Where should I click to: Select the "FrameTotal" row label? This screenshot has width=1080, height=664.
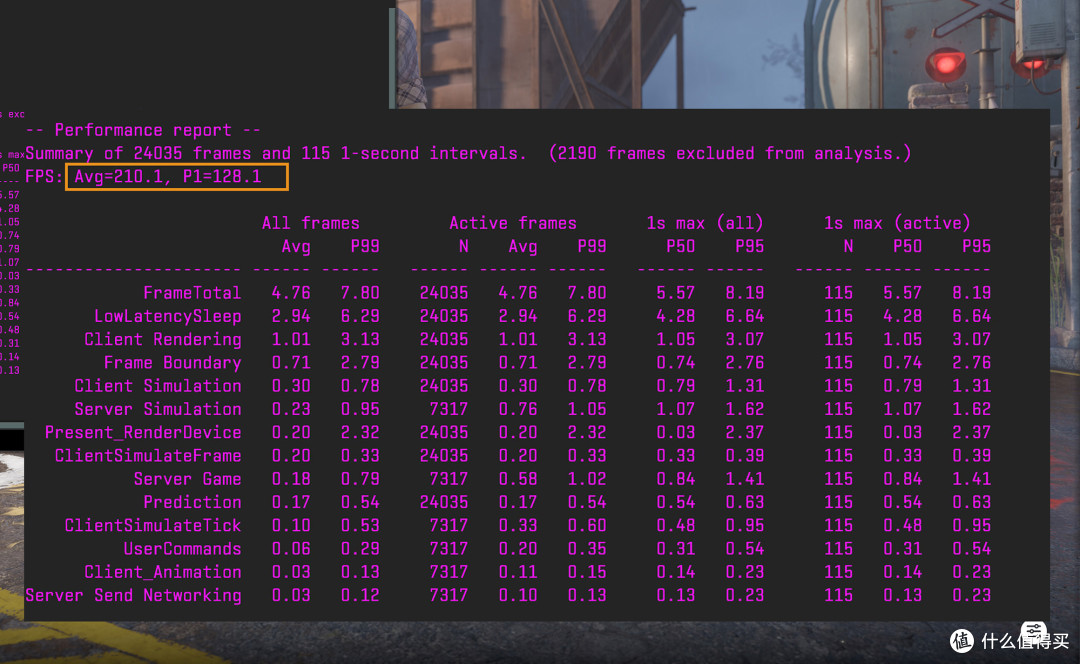pyautogui.click(x=192, y=293)
